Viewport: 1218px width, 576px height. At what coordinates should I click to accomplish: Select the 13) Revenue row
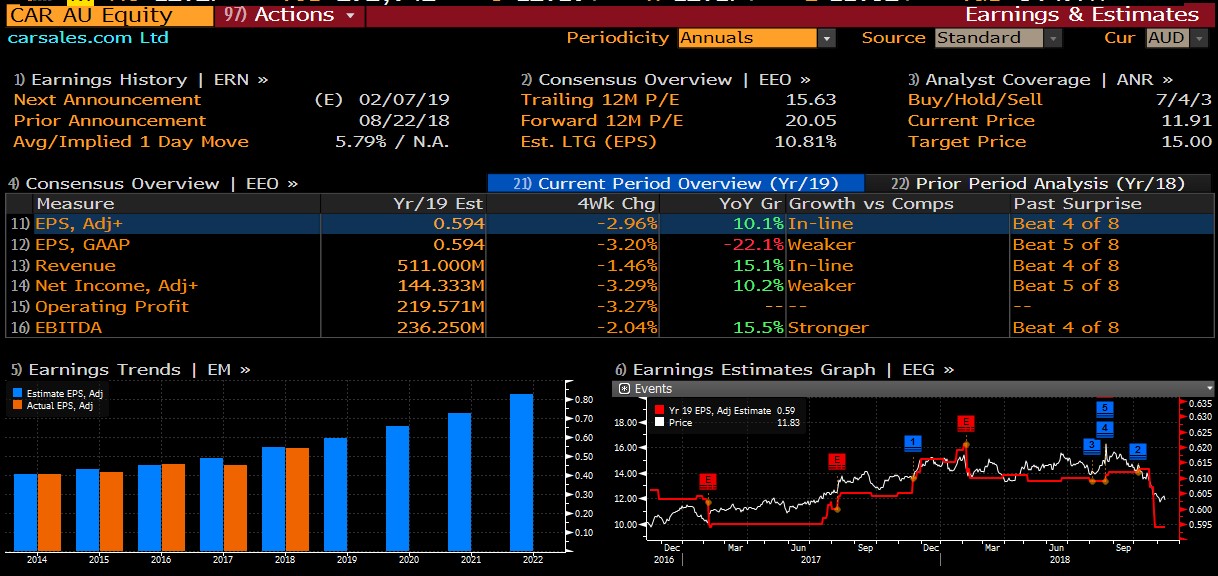tap(609, 265)
